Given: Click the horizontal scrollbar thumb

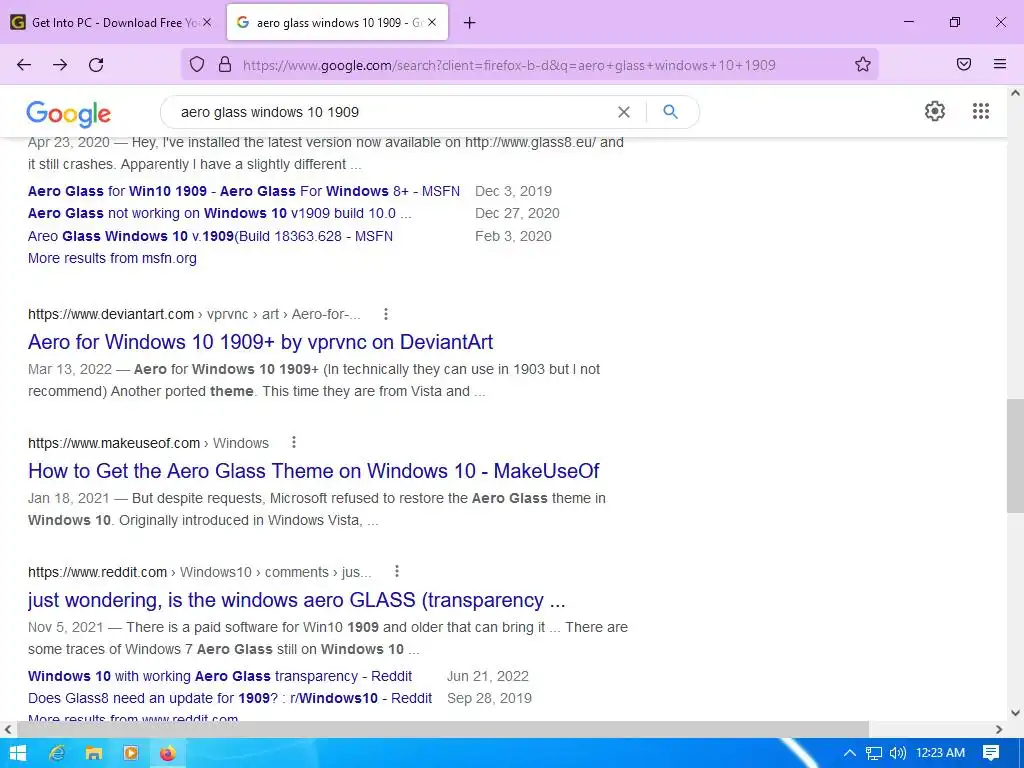Looking at the screenshot, I should 443,729.
